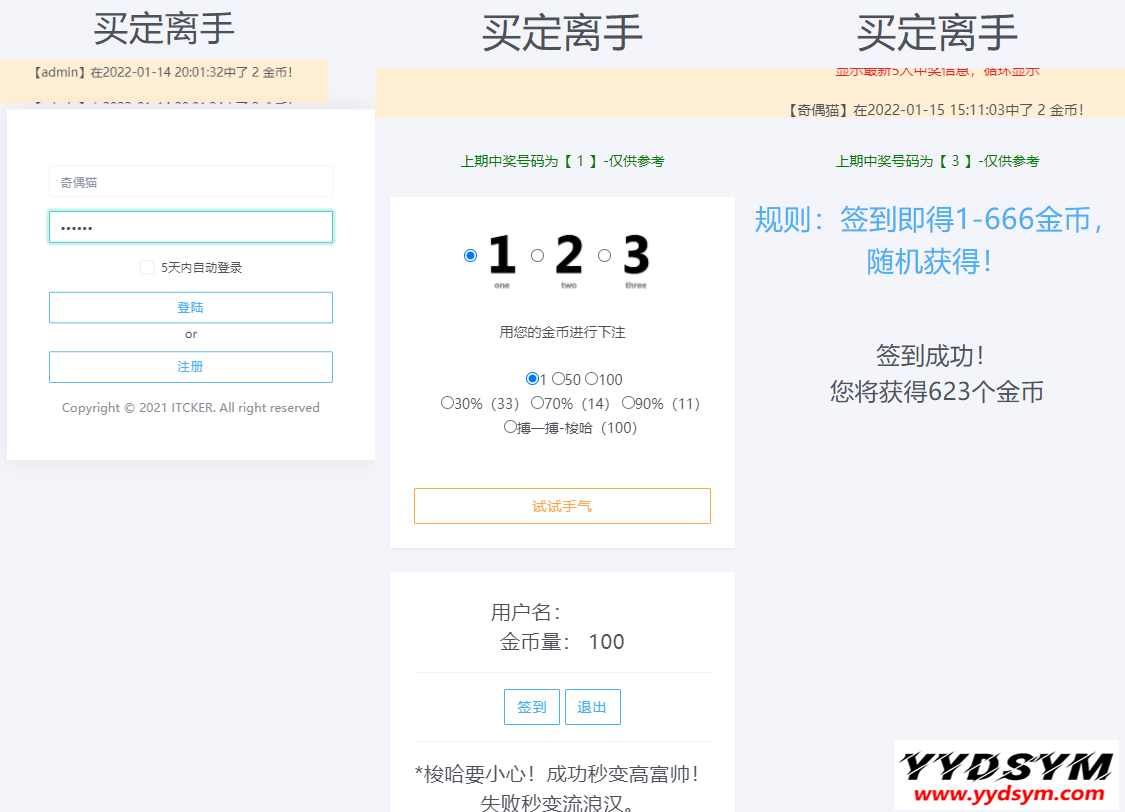This screenshot has height=812, width=1125.
Task: Click the large digit 3 image
Action: click(636, 256)
